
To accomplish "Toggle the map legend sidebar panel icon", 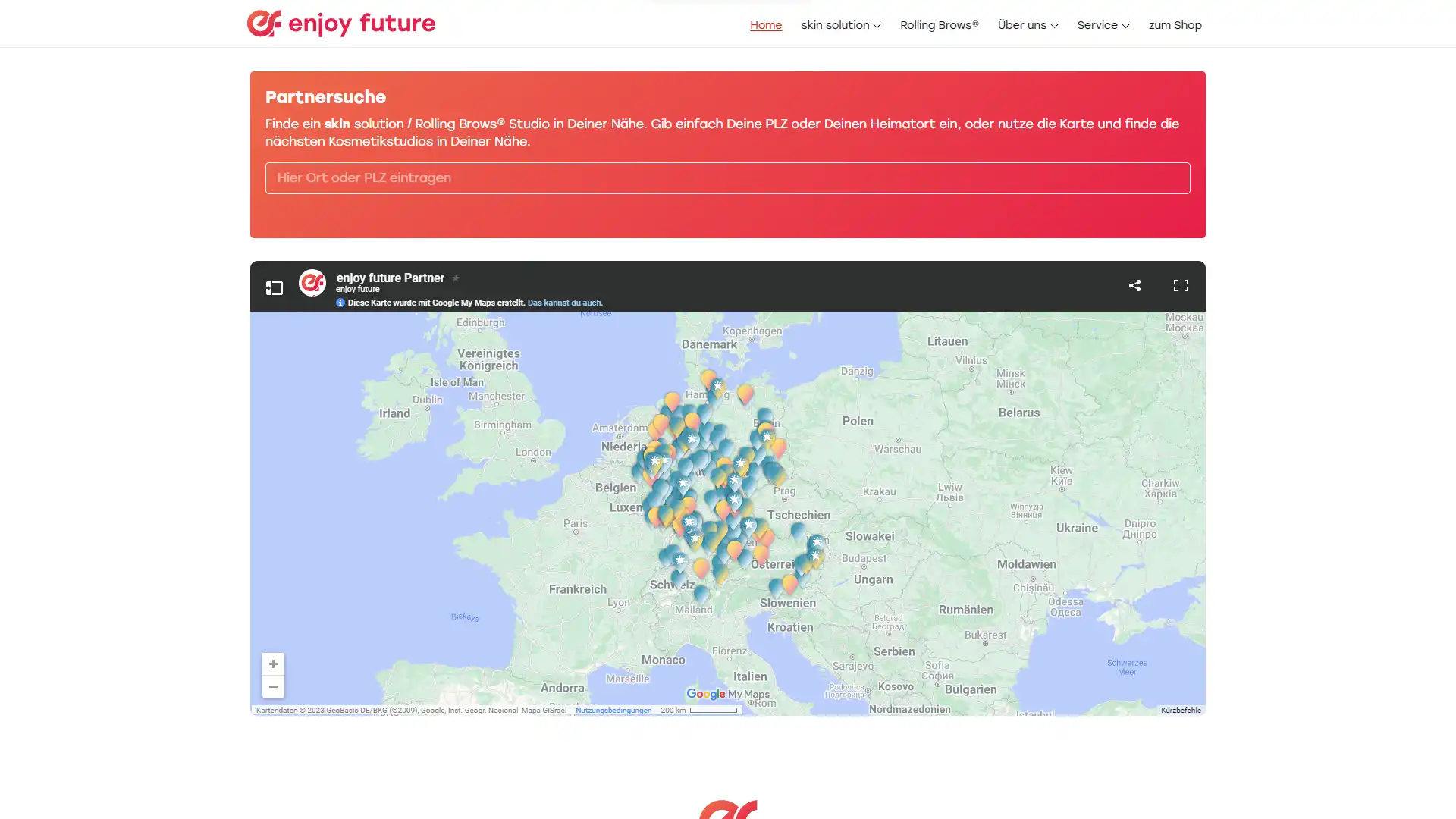I will 275,288.
